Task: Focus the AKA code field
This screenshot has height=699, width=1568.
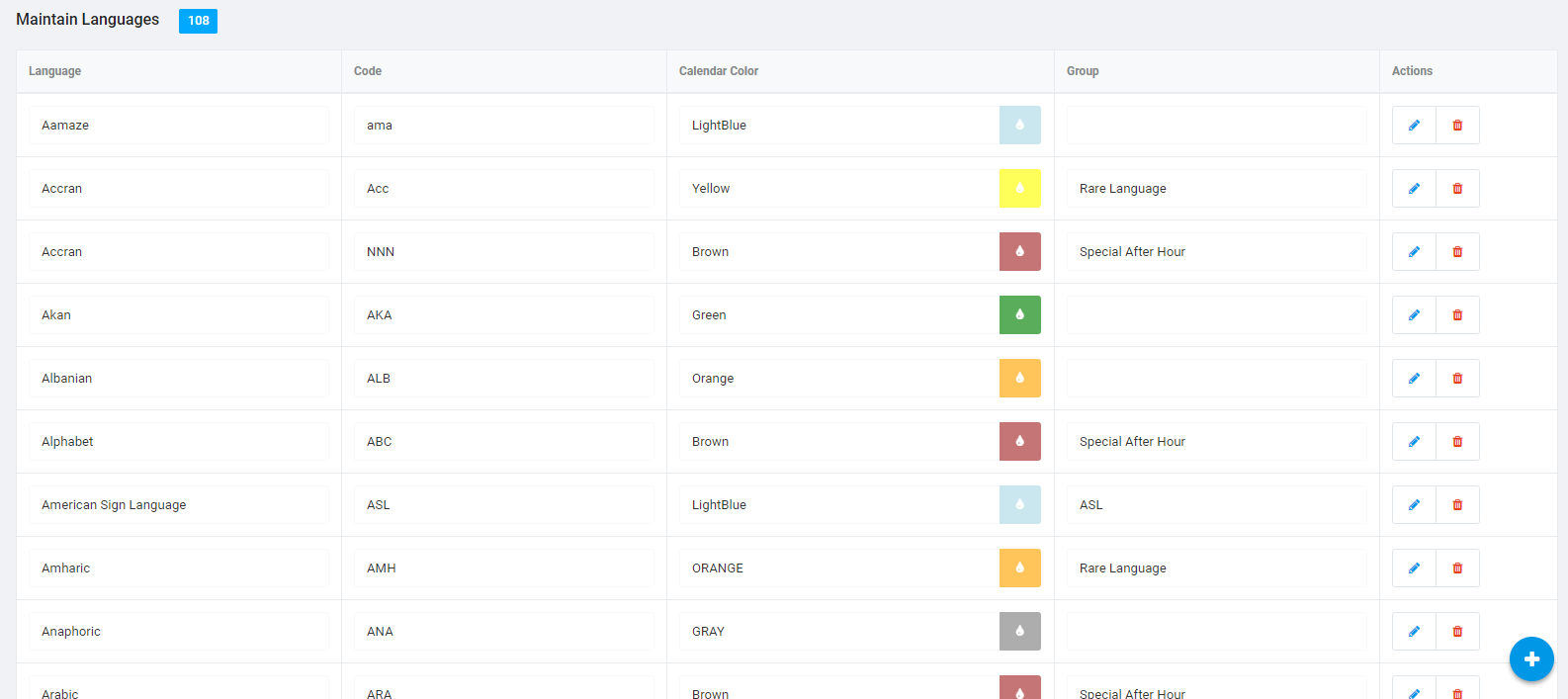Action: [504, 315]
